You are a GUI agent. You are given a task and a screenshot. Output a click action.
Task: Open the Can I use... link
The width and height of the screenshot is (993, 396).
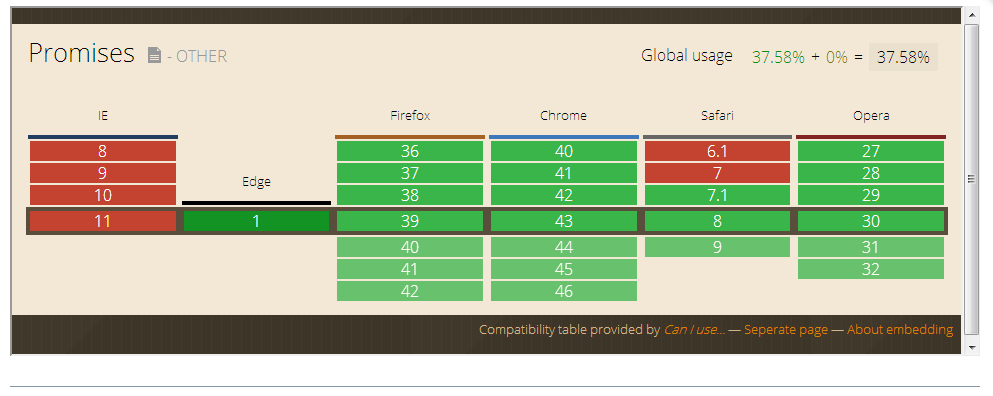[x=694, y=329]
